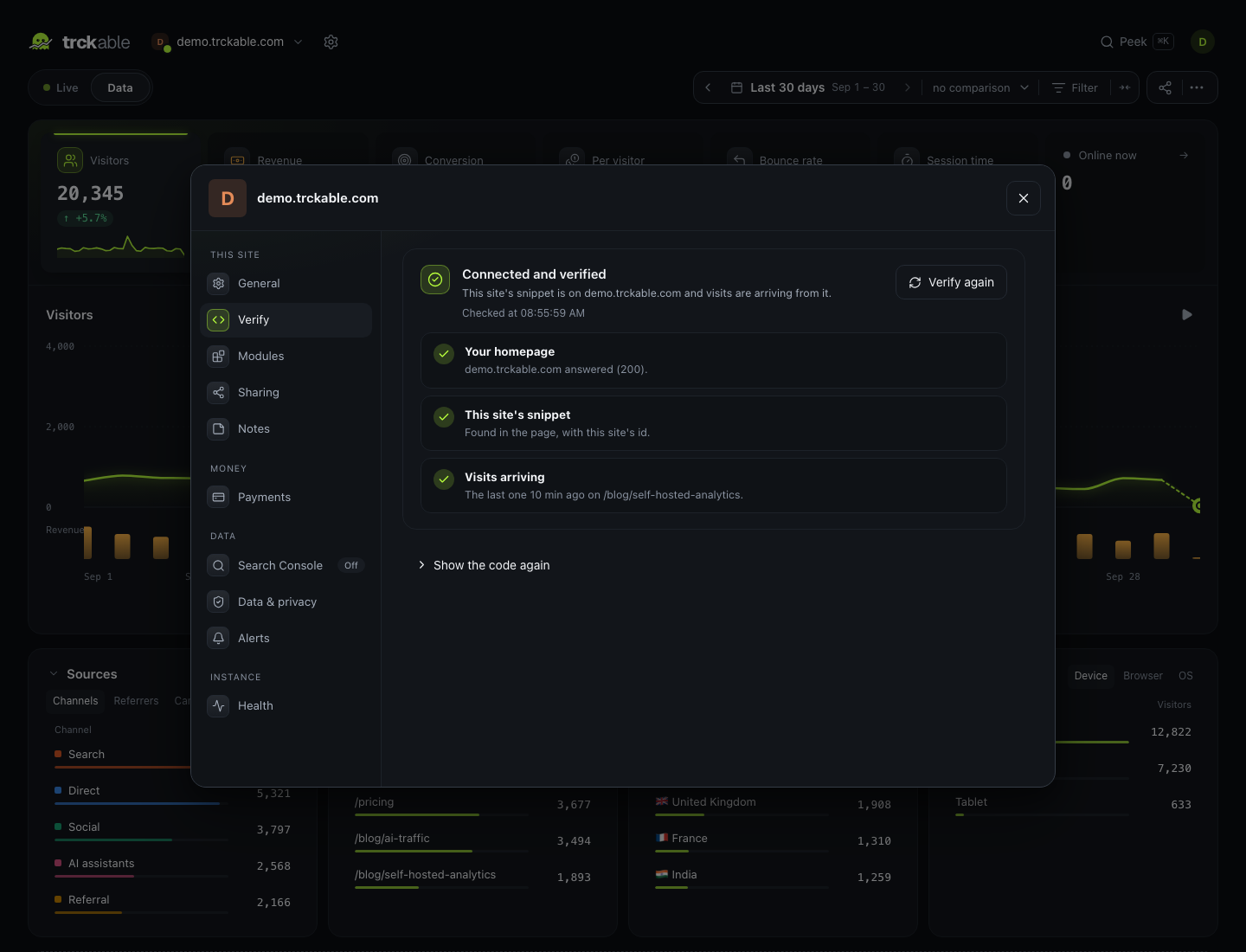Open instance Health section
Image resolution: width=1246 pixels, height=952 pixels.
coord(286,706)
